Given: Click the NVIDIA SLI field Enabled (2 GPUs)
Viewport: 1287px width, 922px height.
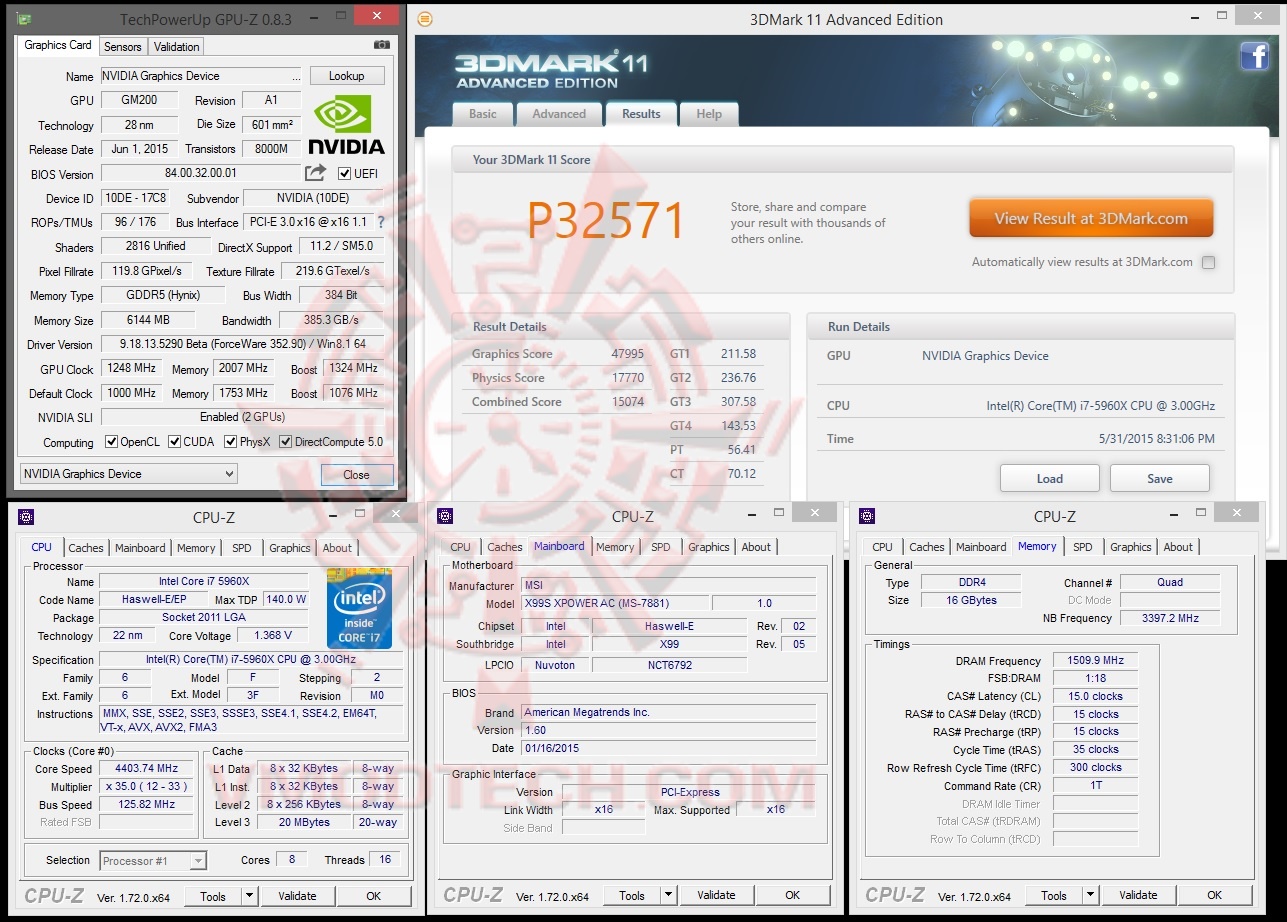Looking at the screenshot, I should pyautogui.click(x=242, y=417).
